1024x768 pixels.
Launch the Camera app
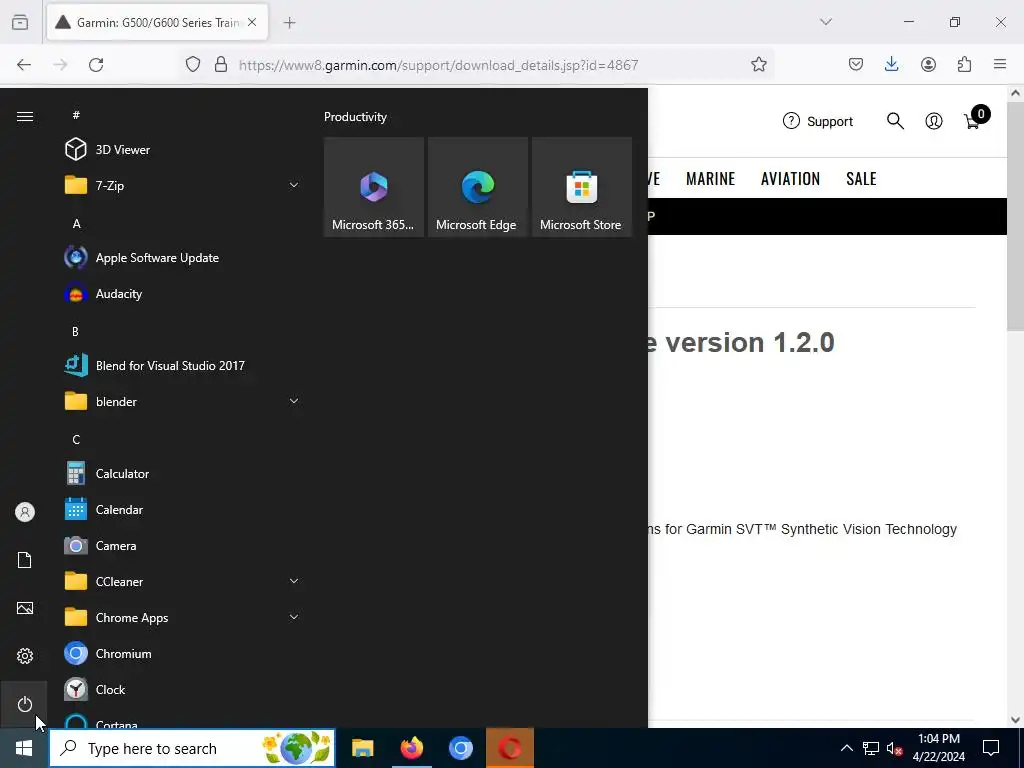[x=183, y=545]
